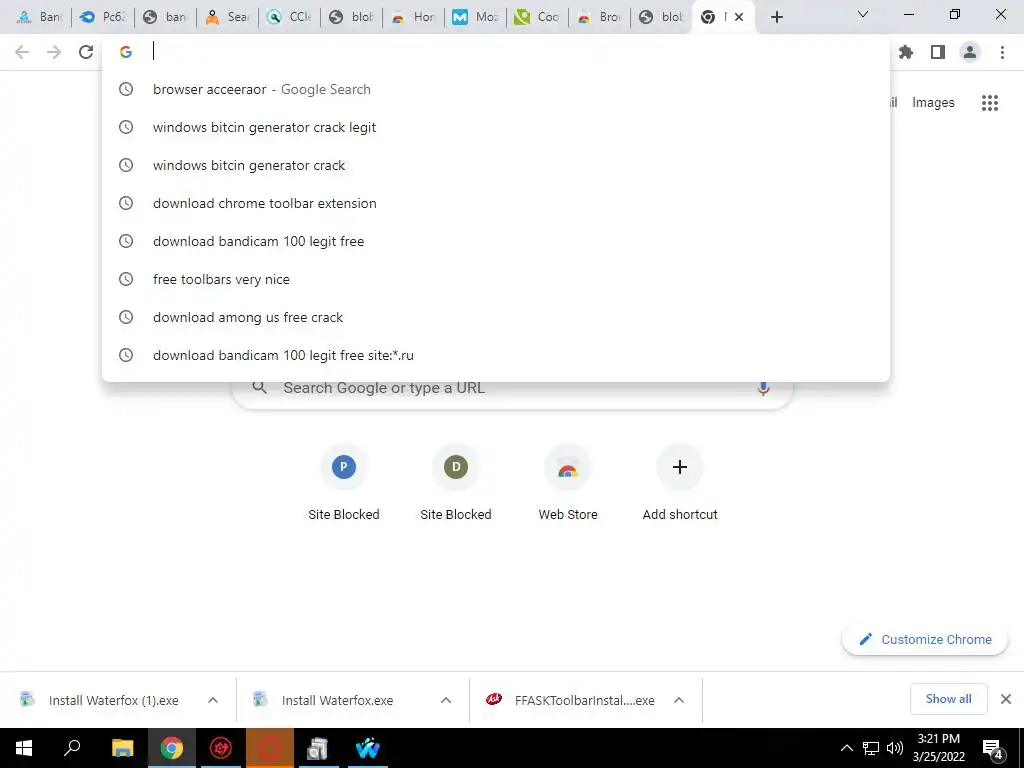This screenshot has width=1024, height=768.
Task: Open Site Blocked shortcut with D icon
Action: point(456,483)
